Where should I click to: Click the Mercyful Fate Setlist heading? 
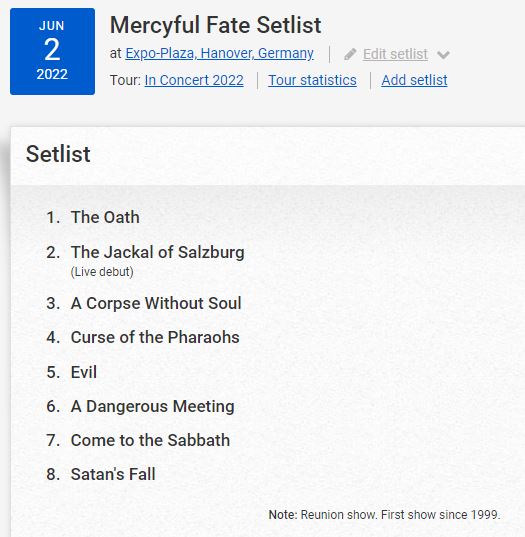[215, 26]
